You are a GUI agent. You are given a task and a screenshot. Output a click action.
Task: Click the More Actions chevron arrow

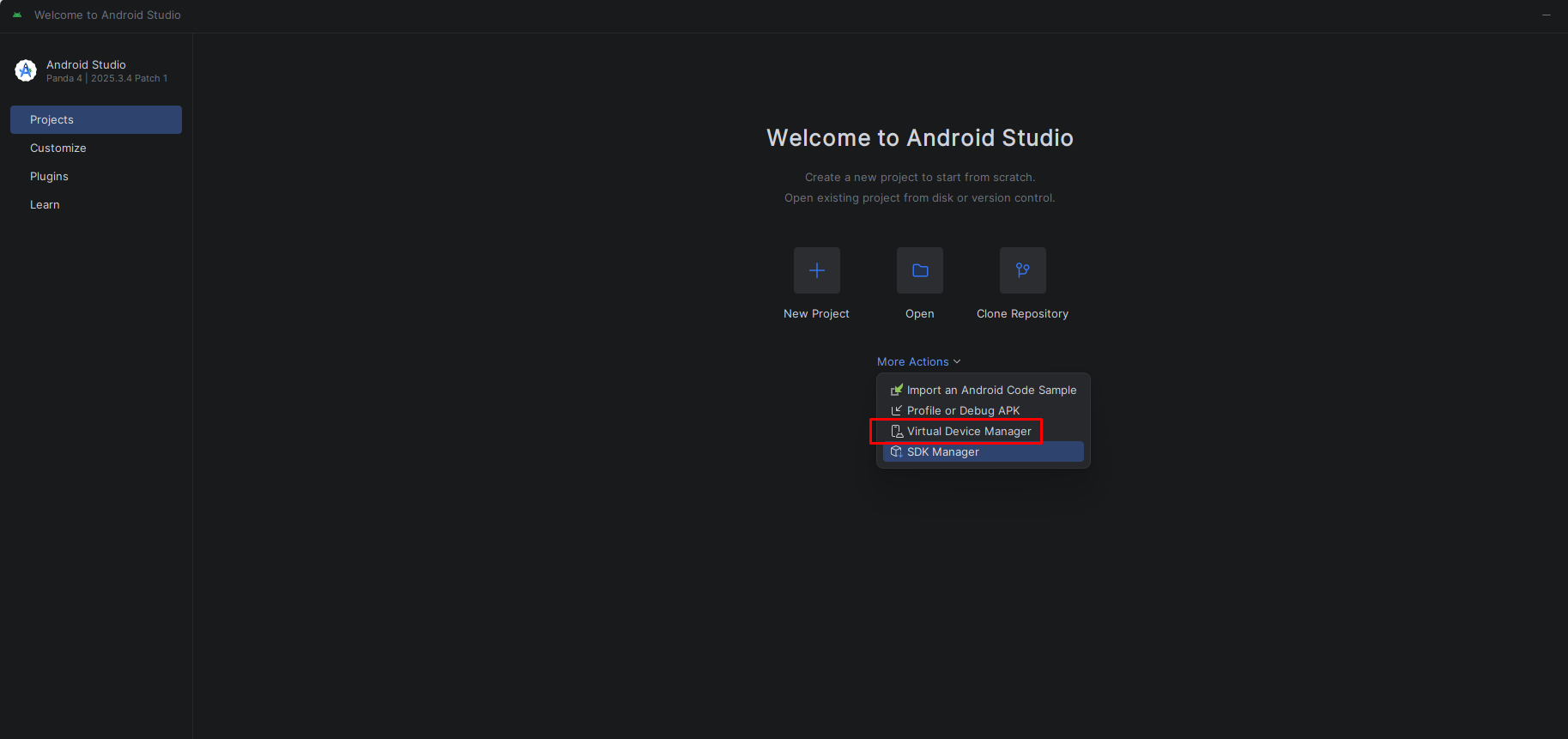tap(957, 361)
